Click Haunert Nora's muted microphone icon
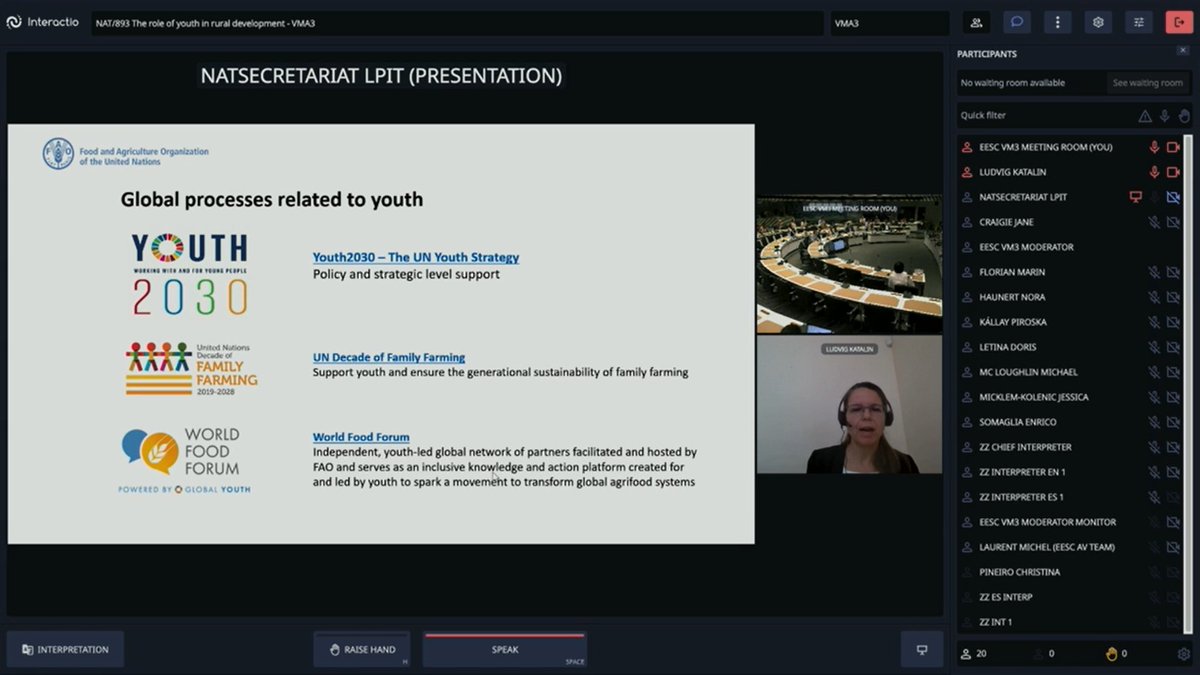The width and height of the screenshot is (1200, 675). pos(1154,297)
